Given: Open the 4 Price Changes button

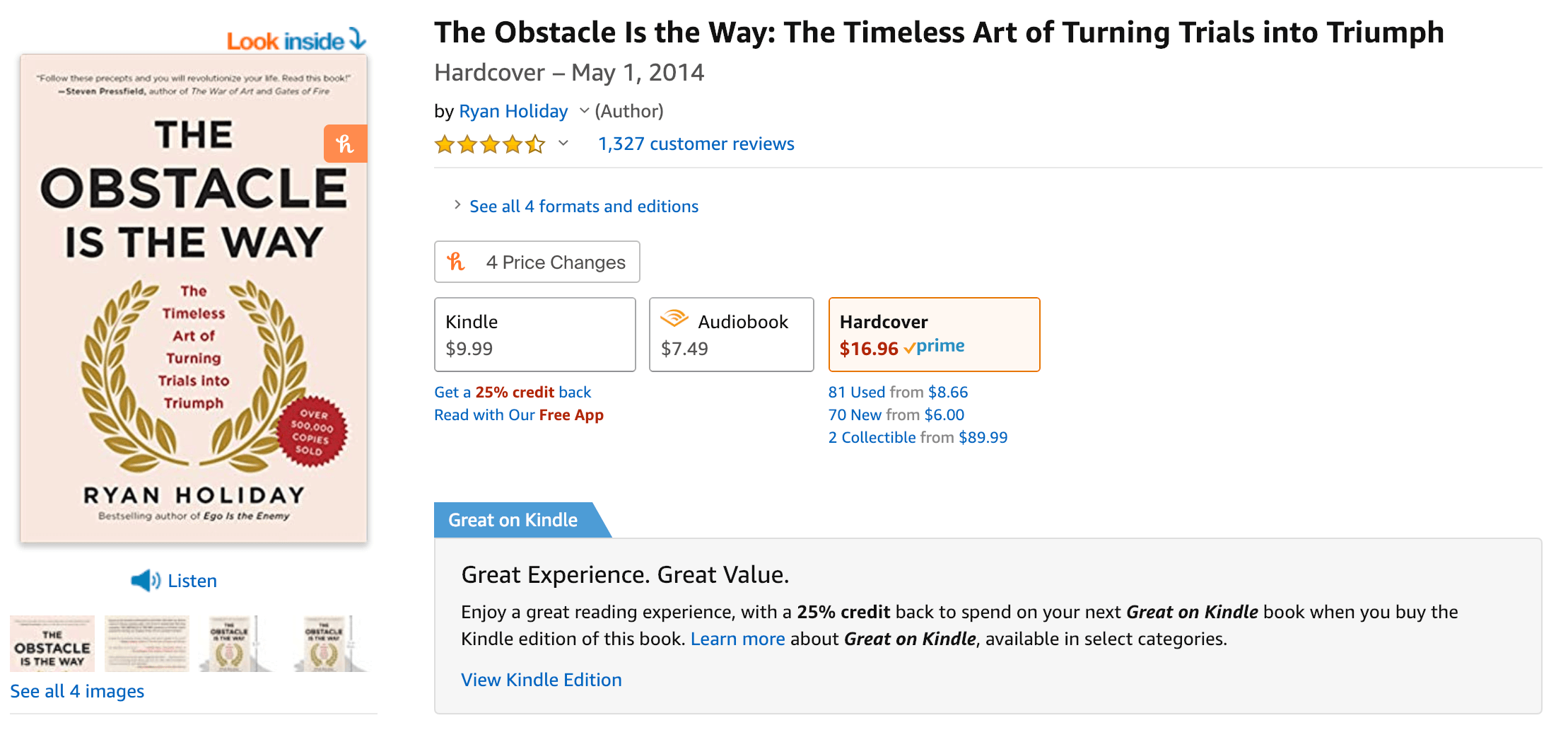Looking at the screenshot, I should click(x=537, y=262).
